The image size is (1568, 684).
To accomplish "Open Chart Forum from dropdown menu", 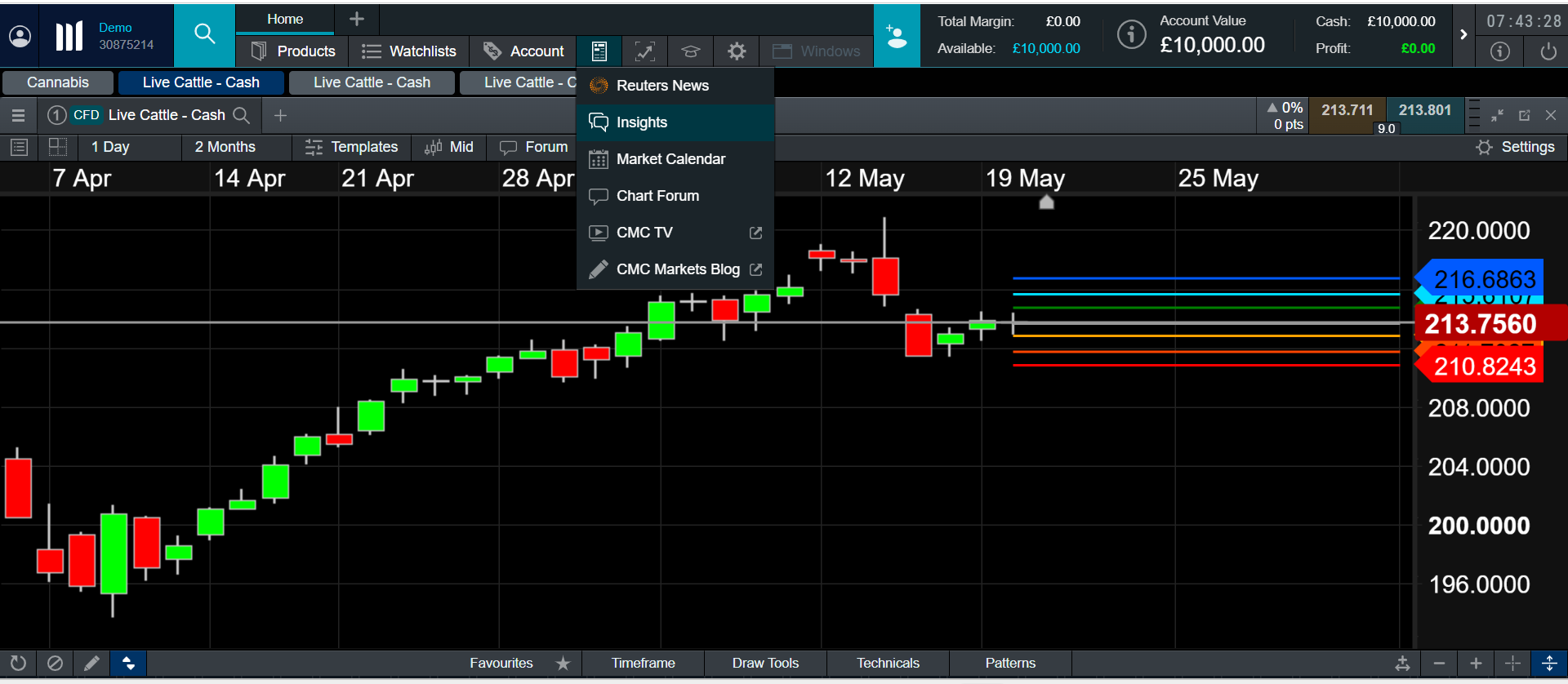I will tap(675, 196).
